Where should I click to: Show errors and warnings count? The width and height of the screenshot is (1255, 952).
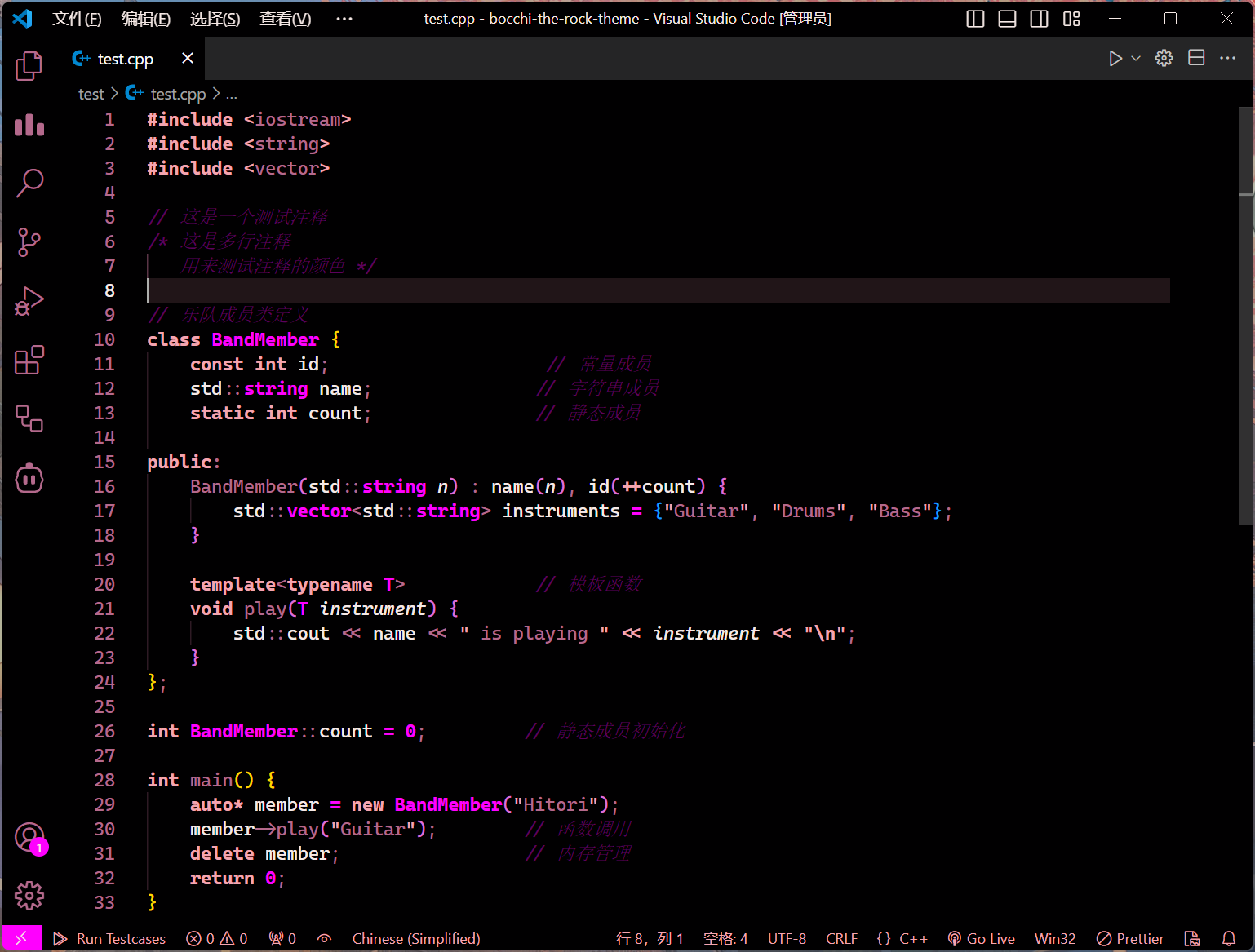pyautogui.click(x=217, y=938)
